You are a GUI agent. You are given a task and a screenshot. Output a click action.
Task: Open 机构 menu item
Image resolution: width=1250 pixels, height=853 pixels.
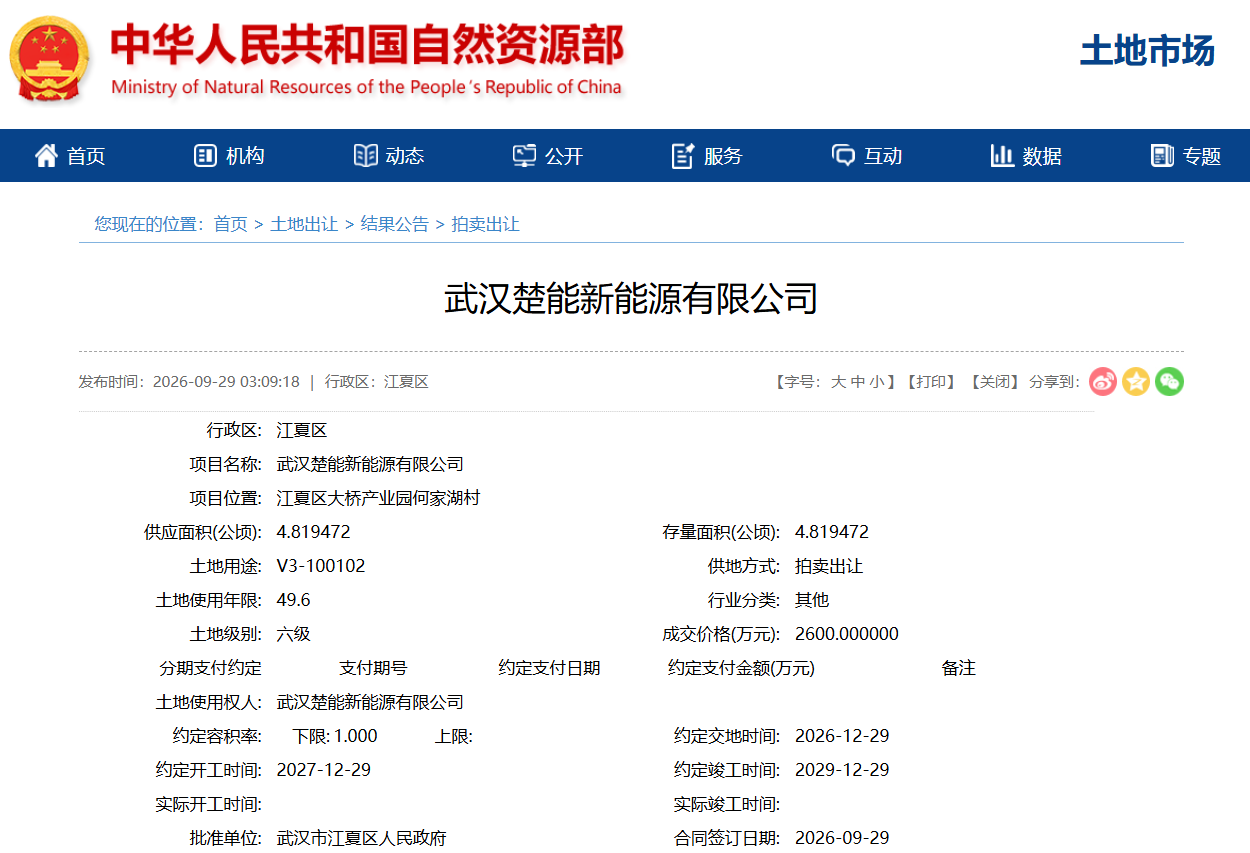tap(245, 156)
